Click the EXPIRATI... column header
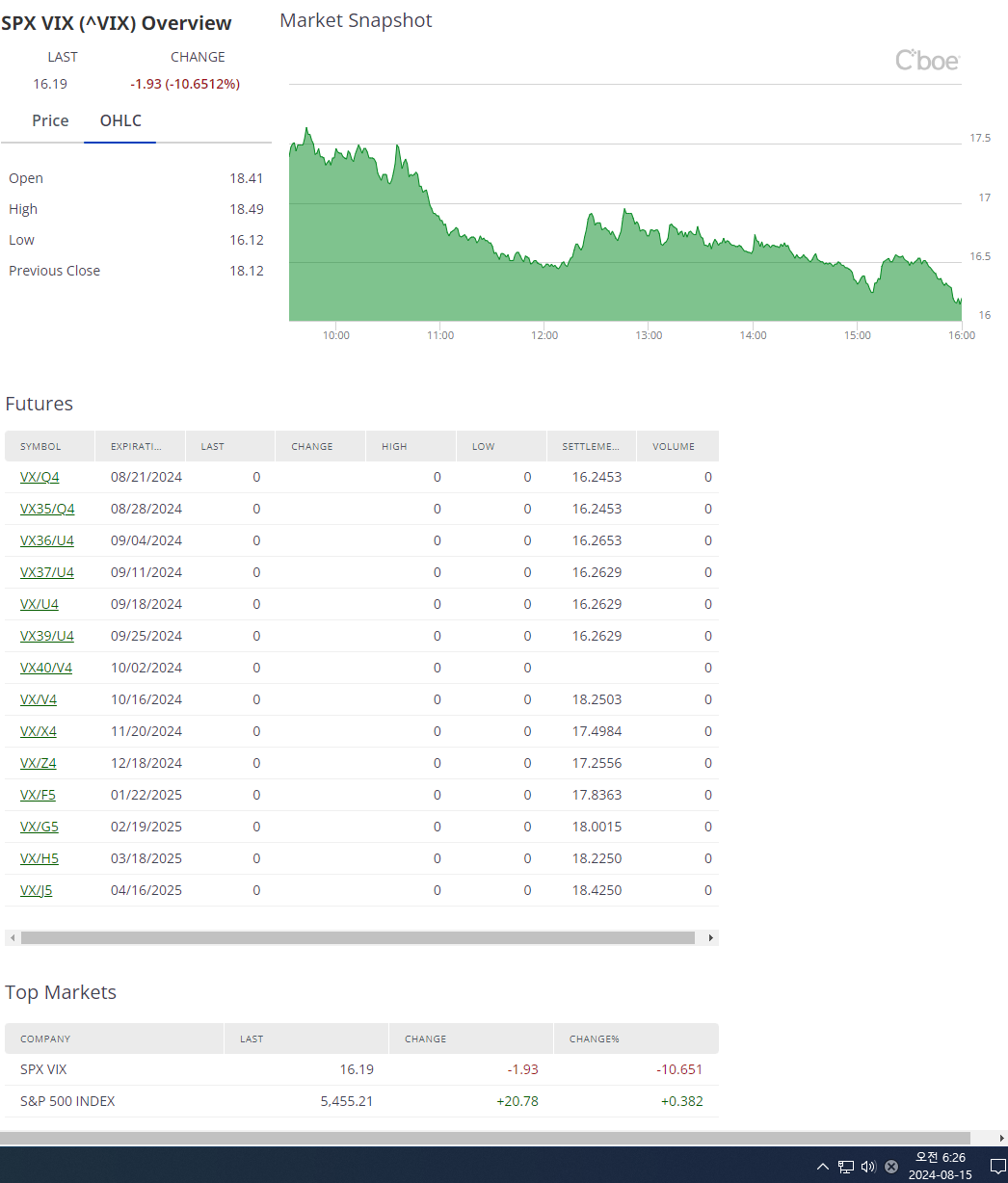This screenshot has height=1183, width=1008. coord(140,446)
